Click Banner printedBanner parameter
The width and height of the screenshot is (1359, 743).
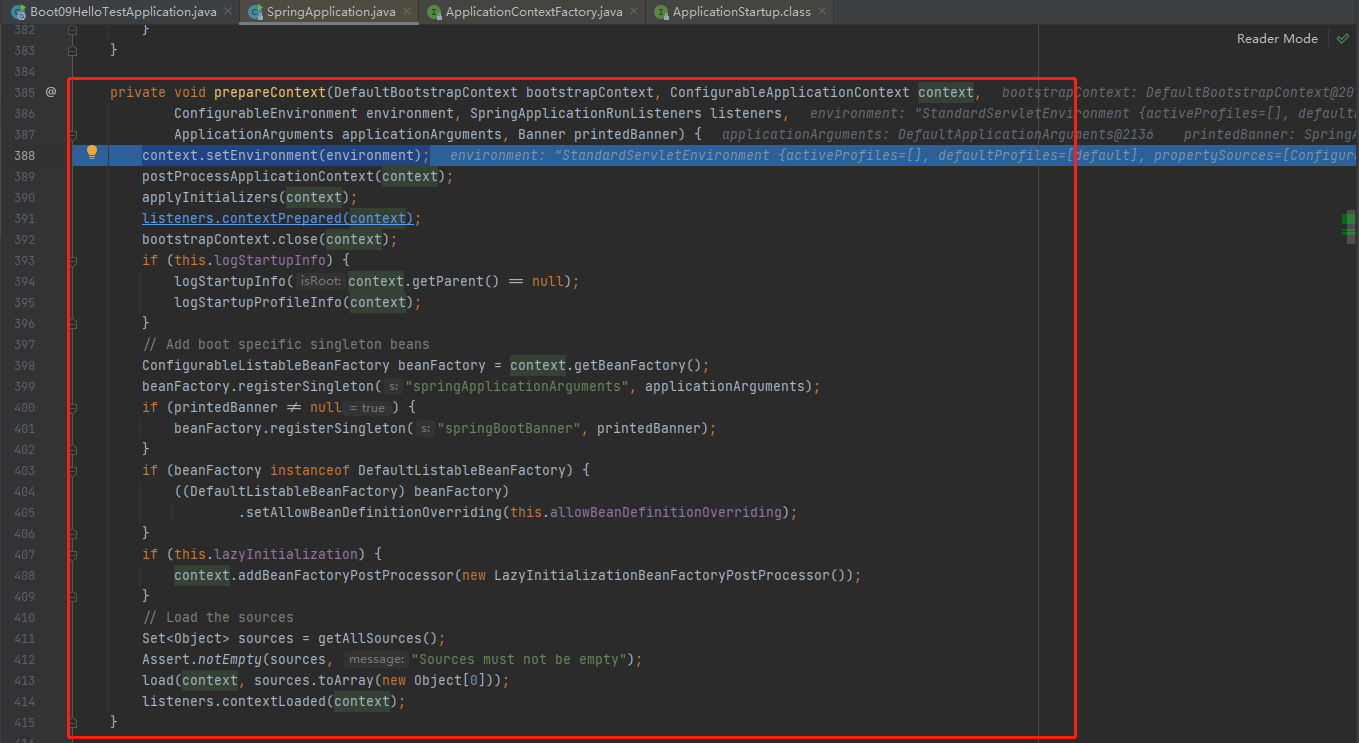[597, 134]
